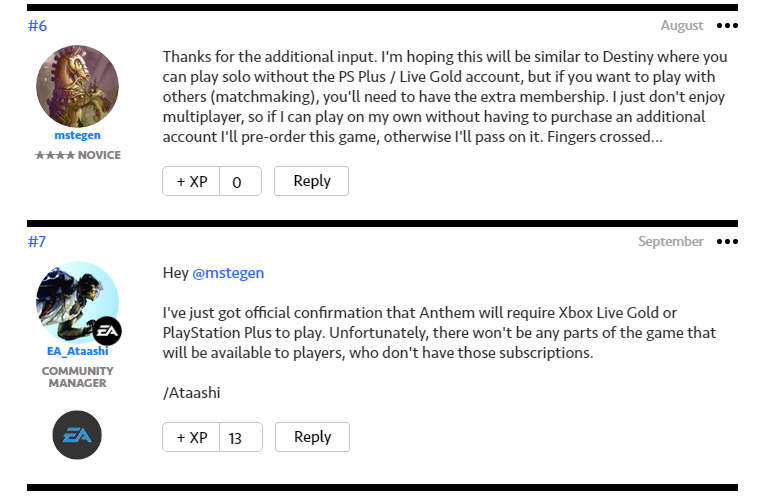Reply to EA_Ataashi's post #7
761x497 pixels.
(x=312, y=437)
